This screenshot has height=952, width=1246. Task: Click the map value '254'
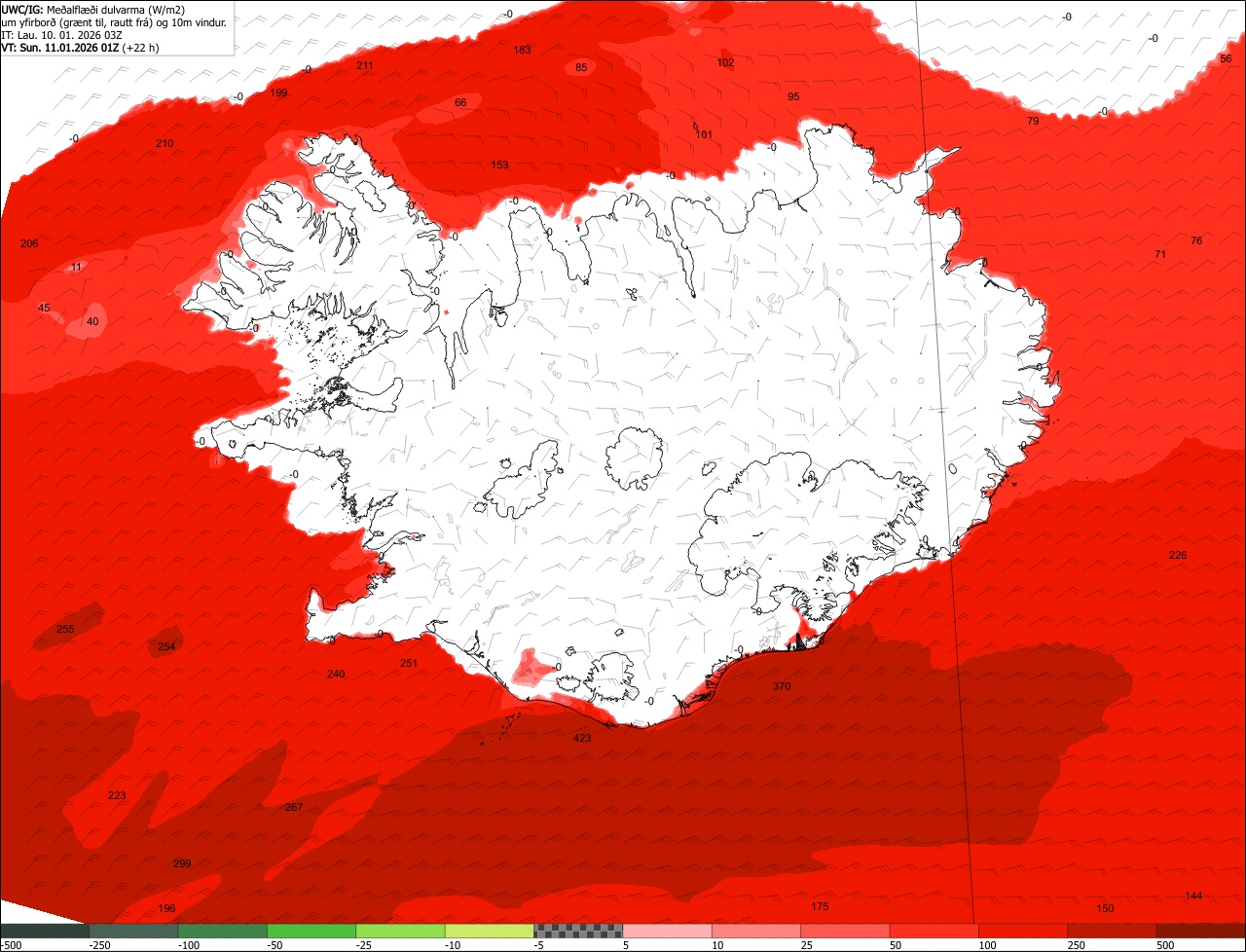[166, 646]
